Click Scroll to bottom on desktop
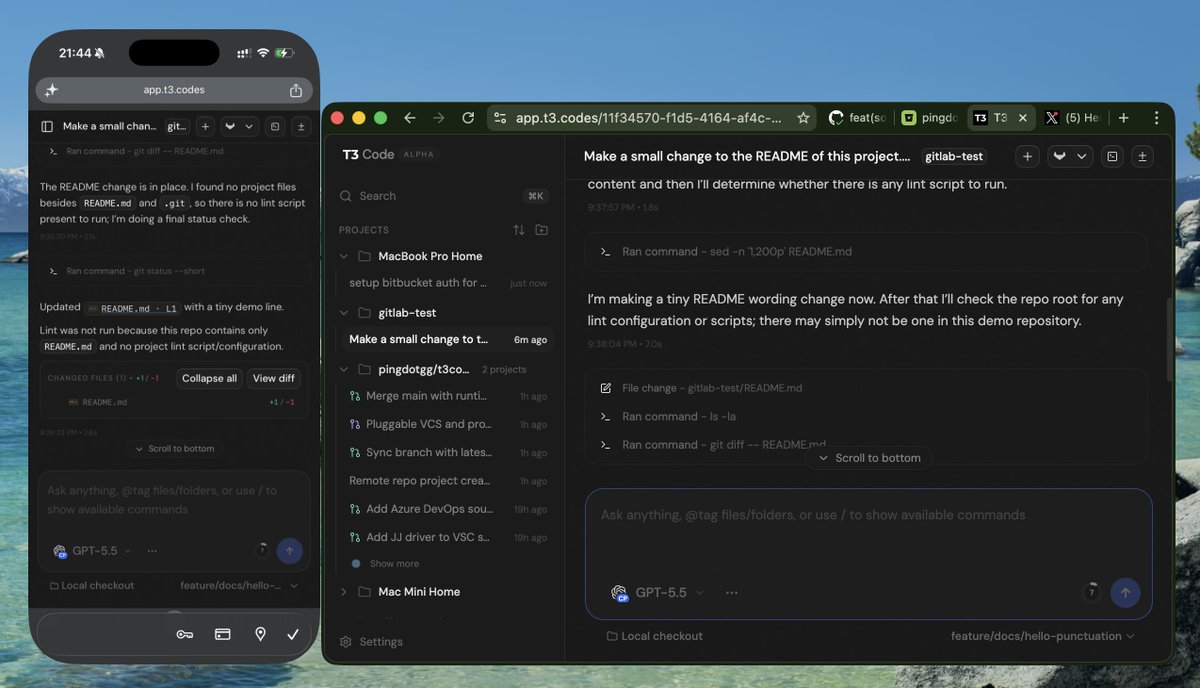Viewport: 1200px width, 688px height. point(869,458)
